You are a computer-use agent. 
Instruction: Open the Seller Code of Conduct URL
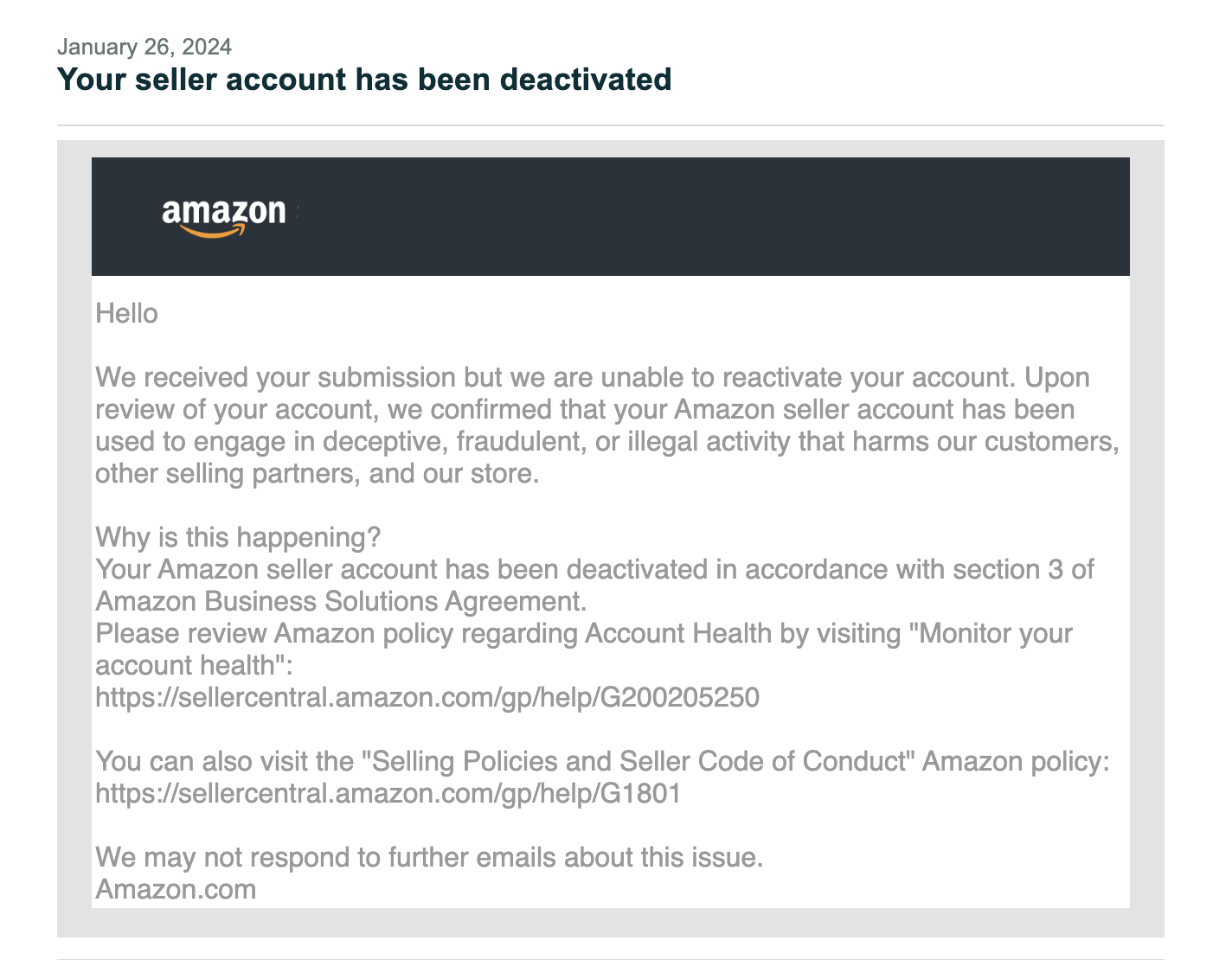point(388,793)
